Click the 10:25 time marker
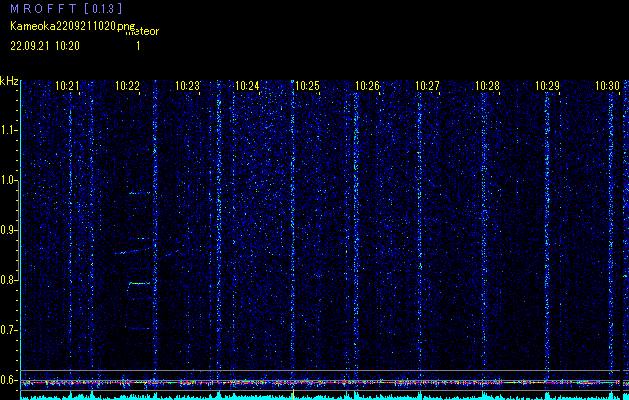 coord(307,85)
